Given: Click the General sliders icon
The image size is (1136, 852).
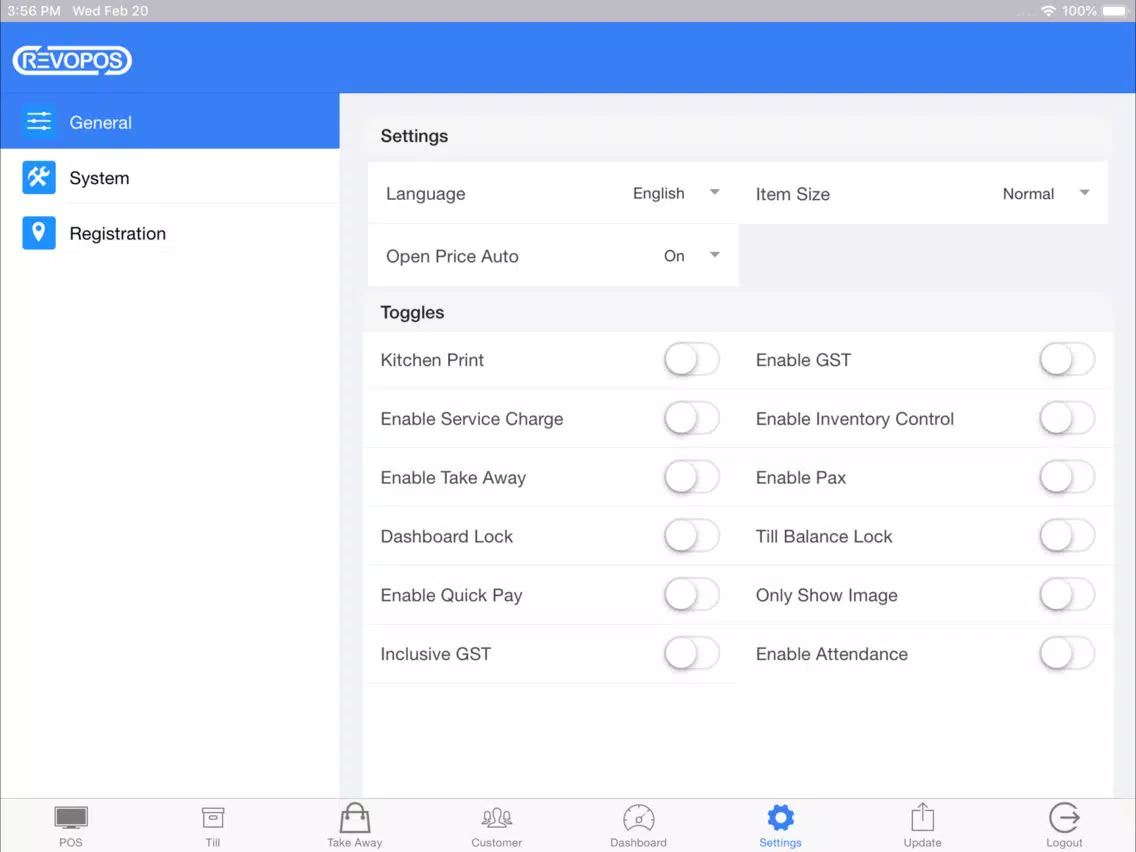Looking at the screenshot, I should pos(38,121).
